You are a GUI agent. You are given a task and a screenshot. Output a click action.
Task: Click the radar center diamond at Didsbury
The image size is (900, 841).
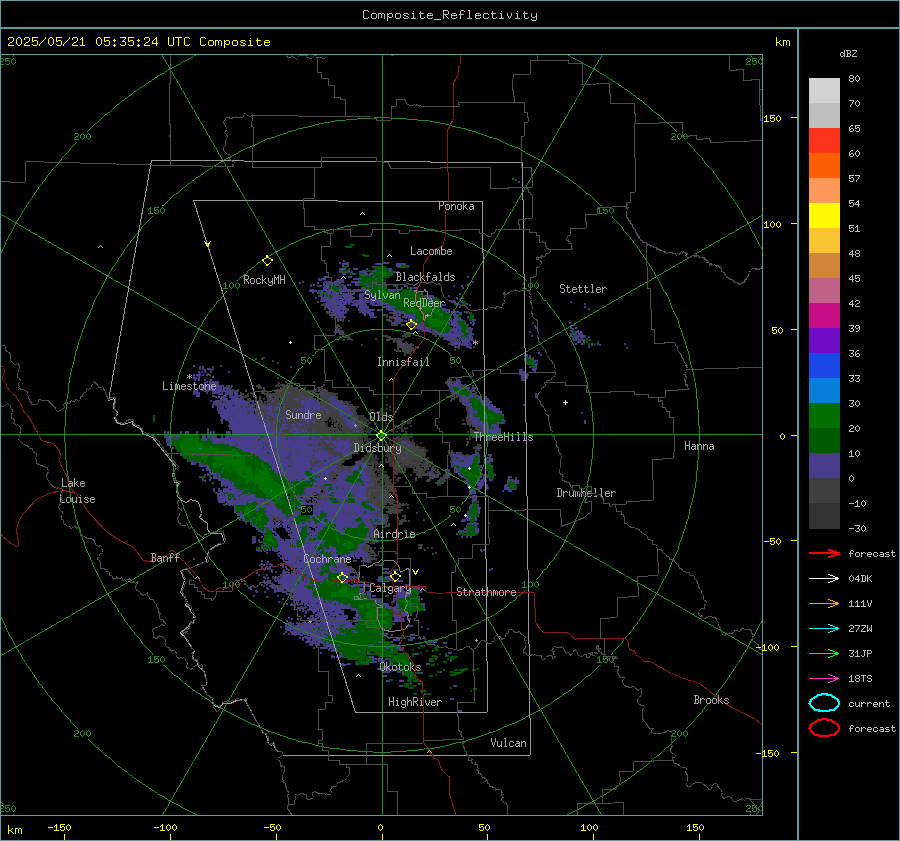click(x=382, y=435)
